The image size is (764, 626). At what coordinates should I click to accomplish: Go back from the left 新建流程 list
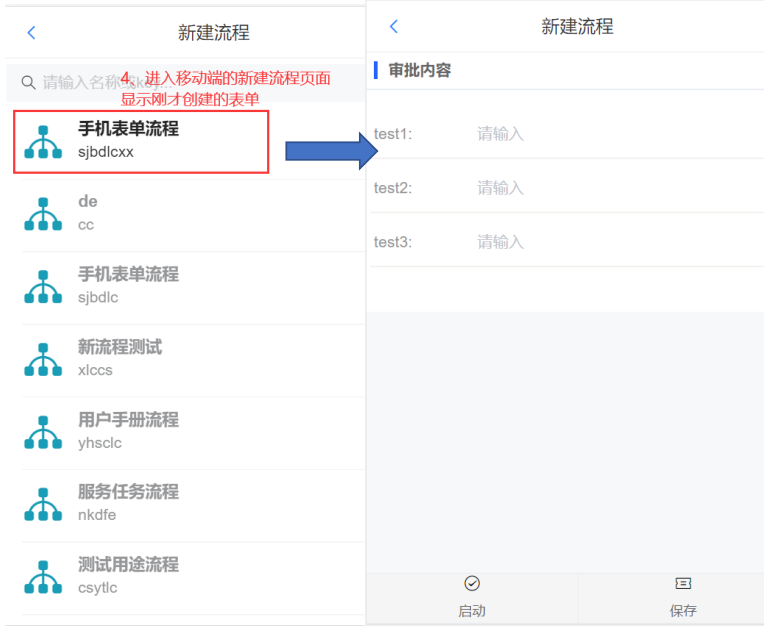[x=32, y=33]
